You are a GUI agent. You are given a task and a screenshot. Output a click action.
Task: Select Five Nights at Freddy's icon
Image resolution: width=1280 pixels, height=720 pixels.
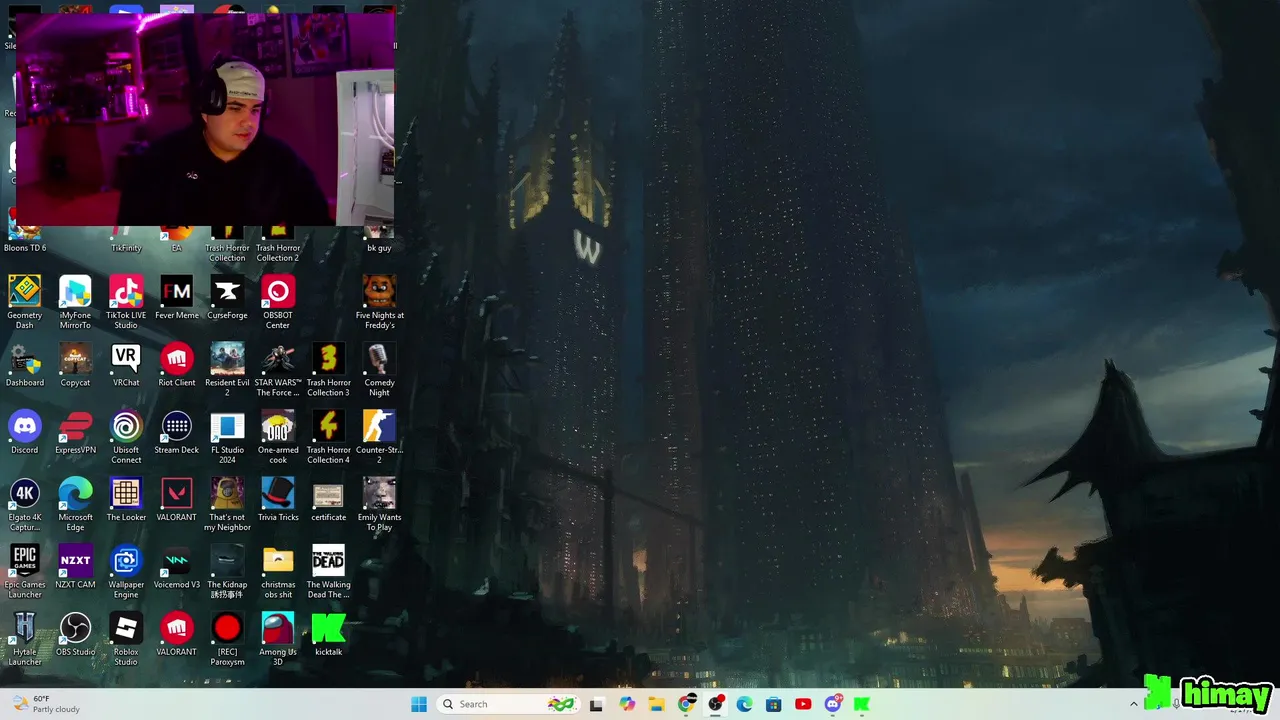pyautogui.click(x=379, y=302)
